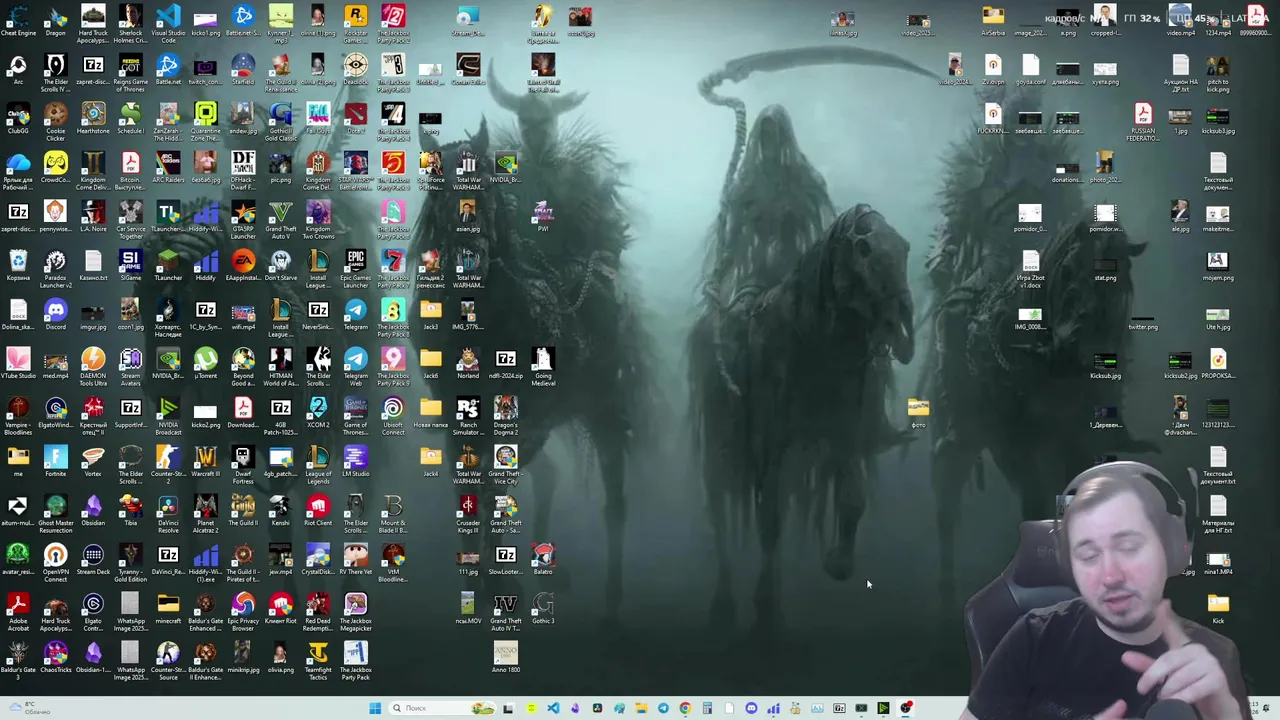Launch the Stream Deck desktop icon

click(x=93, y=560)
